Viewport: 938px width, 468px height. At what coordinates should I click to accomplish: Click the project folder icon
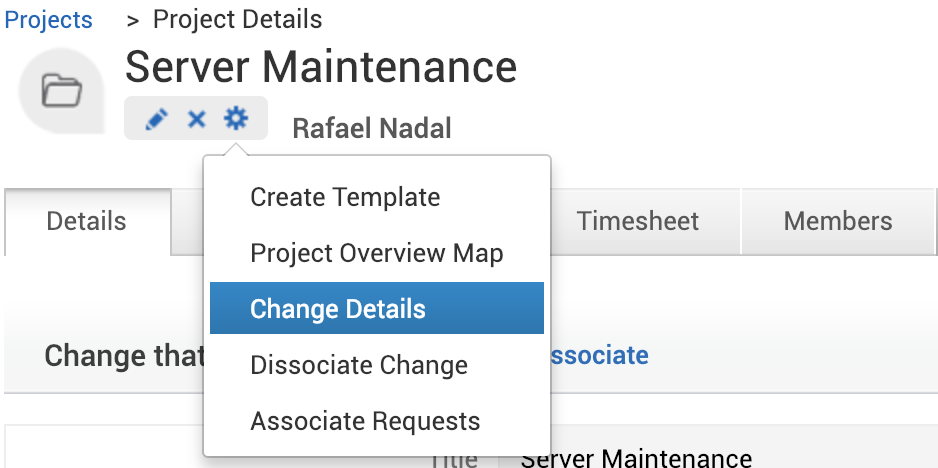(x=61, y=93)
